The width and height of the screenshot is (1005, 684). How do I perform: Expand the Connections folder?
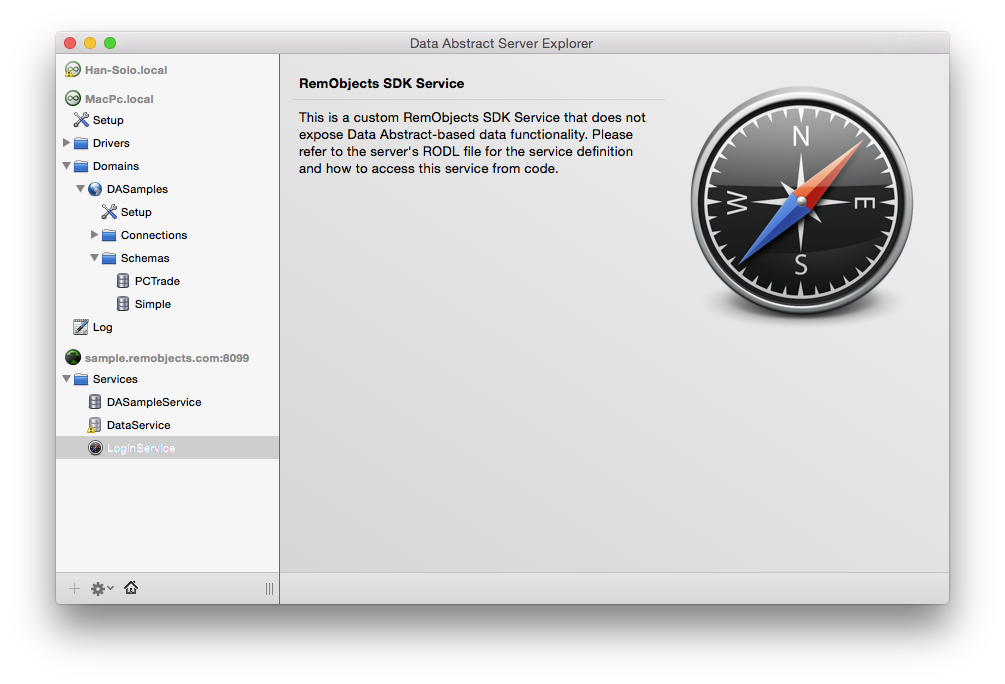tap(95, 235)
